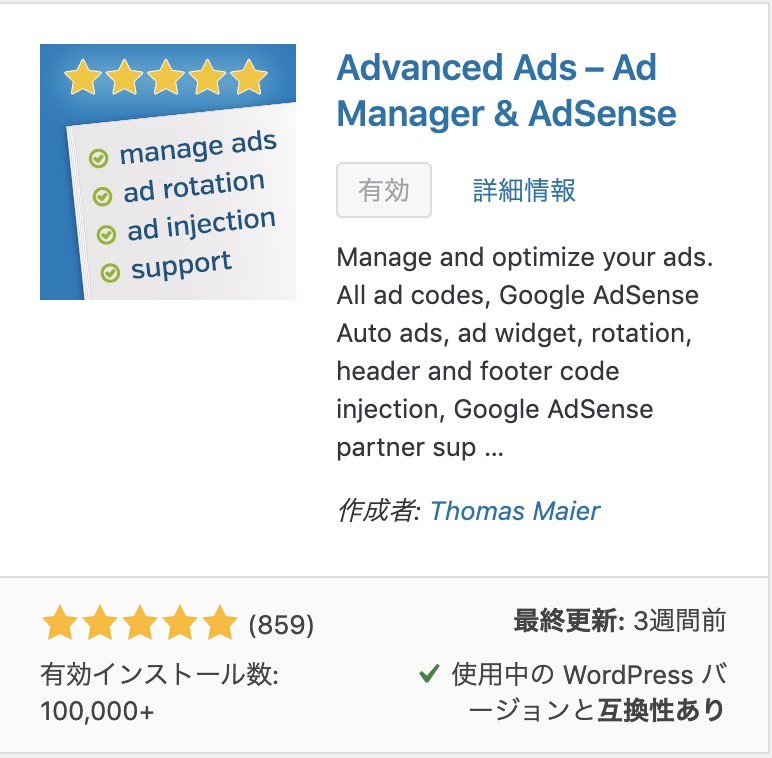Click the second rating star in footer
The width and height of the screenshot is (772, 758).
coord(99,623)
